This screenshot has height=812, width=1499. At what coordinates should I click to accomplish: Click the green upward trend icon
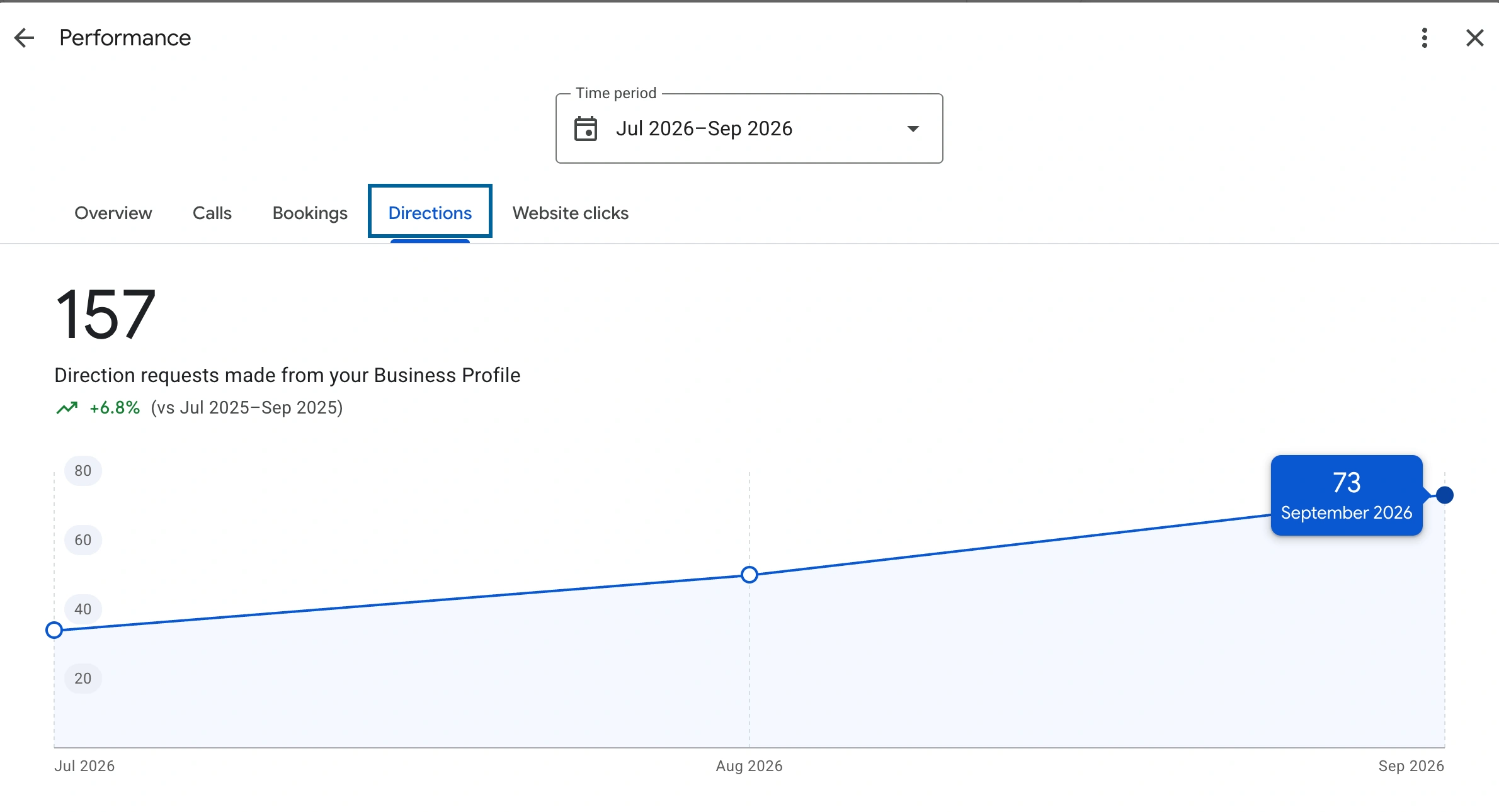pos(67,408)
